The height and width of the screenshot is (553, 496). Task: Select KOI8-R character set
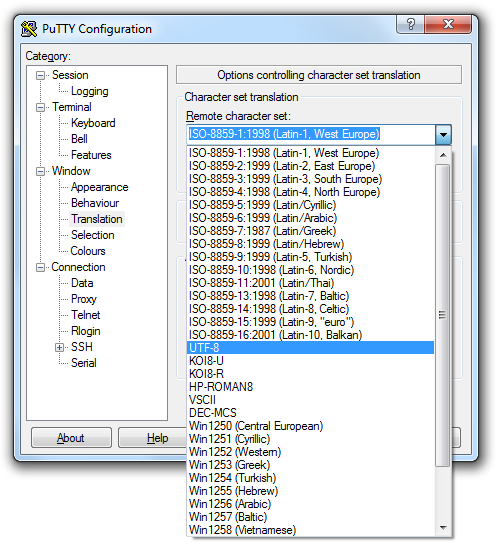pos(310,374)
